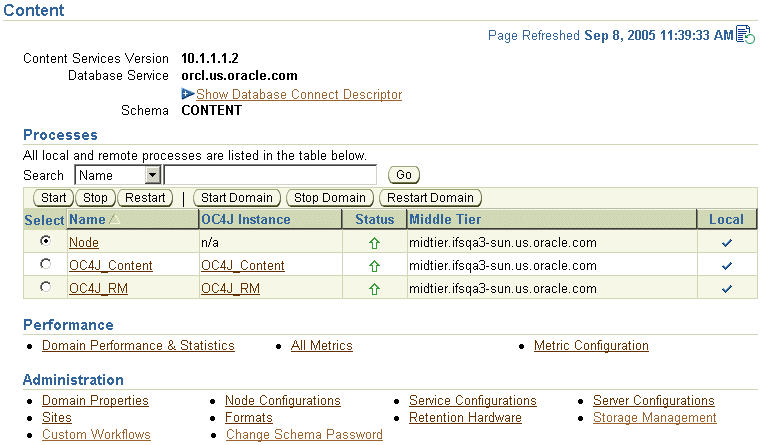The height and width of the screenshot is (445, 762).
Task: Click the search text input field
Action: [270, 176]
